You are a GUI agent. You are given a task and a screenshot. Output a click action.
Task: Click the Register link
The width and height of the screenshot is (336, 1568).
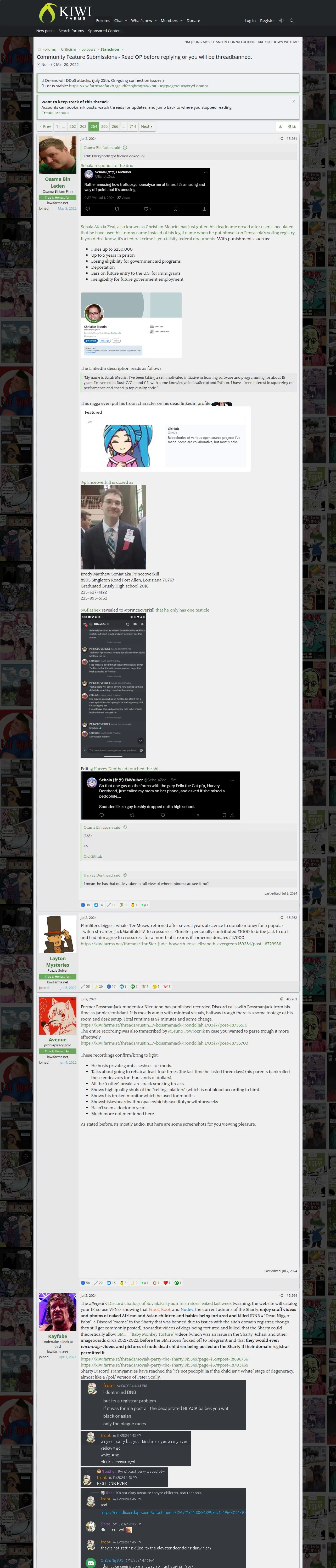pos(267,21)
